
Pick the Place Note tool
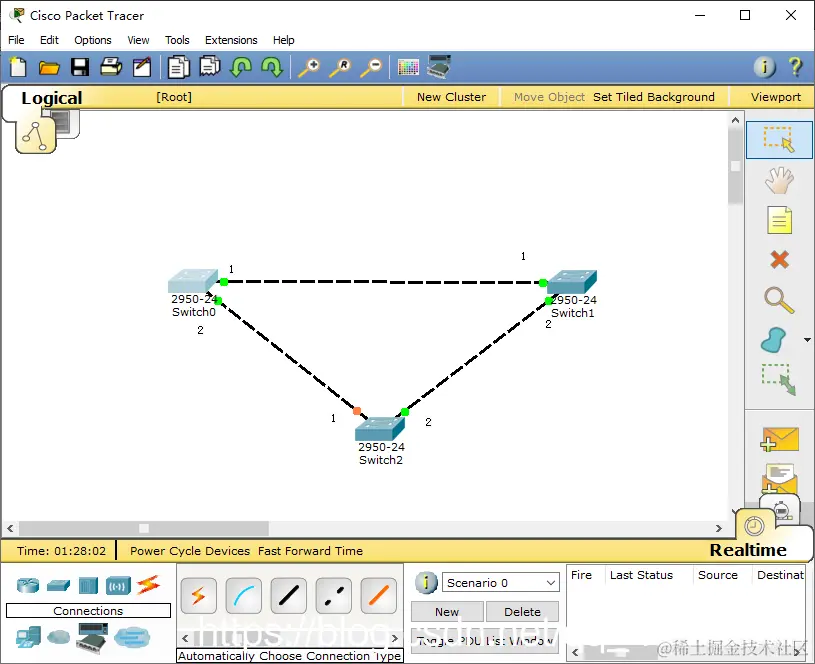point(779,220)
